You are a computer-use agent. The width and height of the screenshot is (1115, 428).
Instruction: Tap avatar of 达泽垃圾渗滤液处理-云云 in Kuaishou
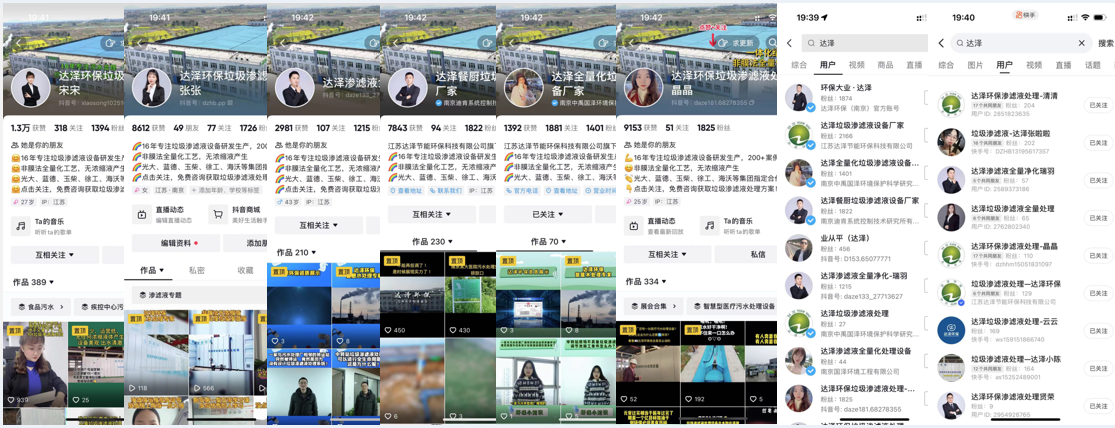tap(951, 330)
